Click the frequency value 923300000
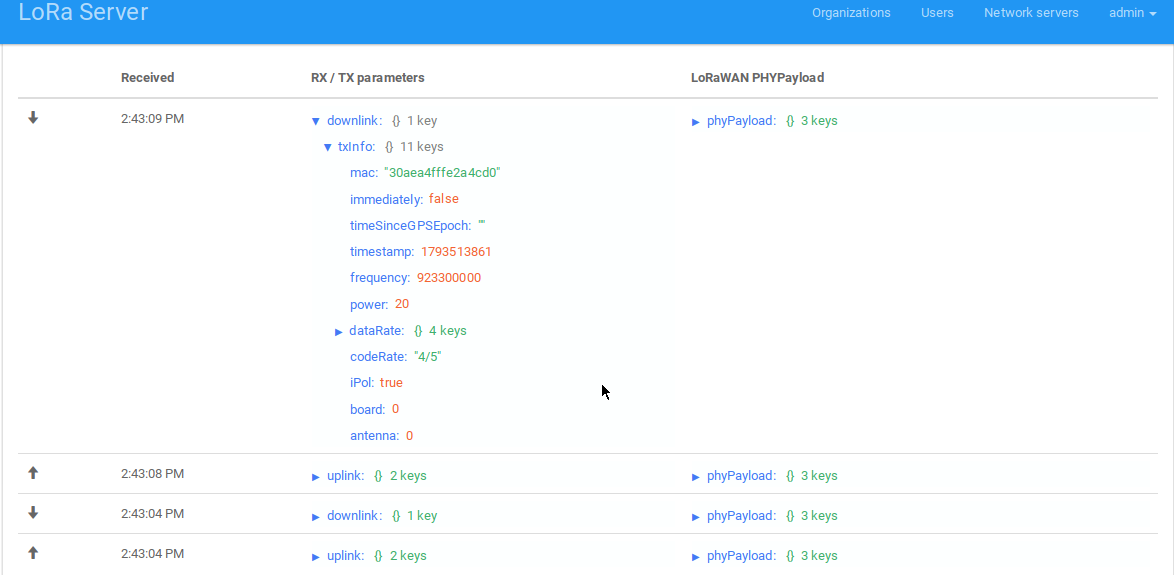This screenshot has width=1174, height=575. point(448,278)
